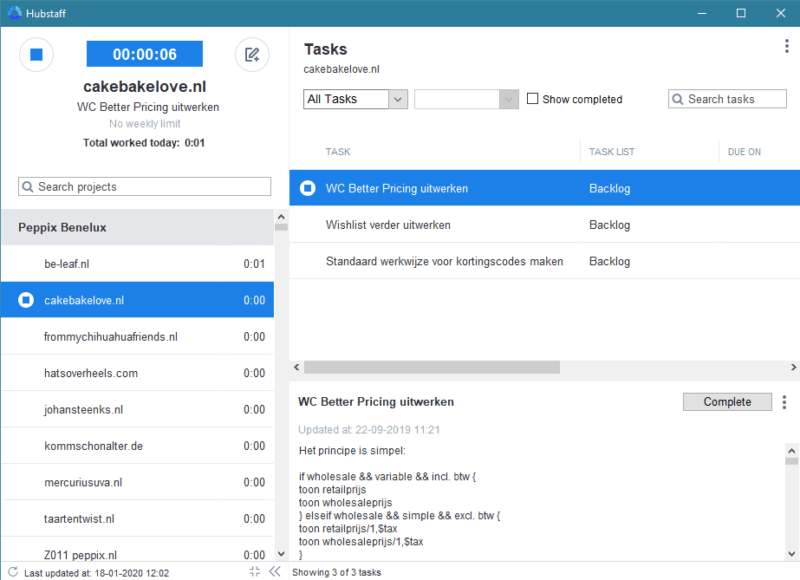Open the empty second filter dropdown

[466, 99]
